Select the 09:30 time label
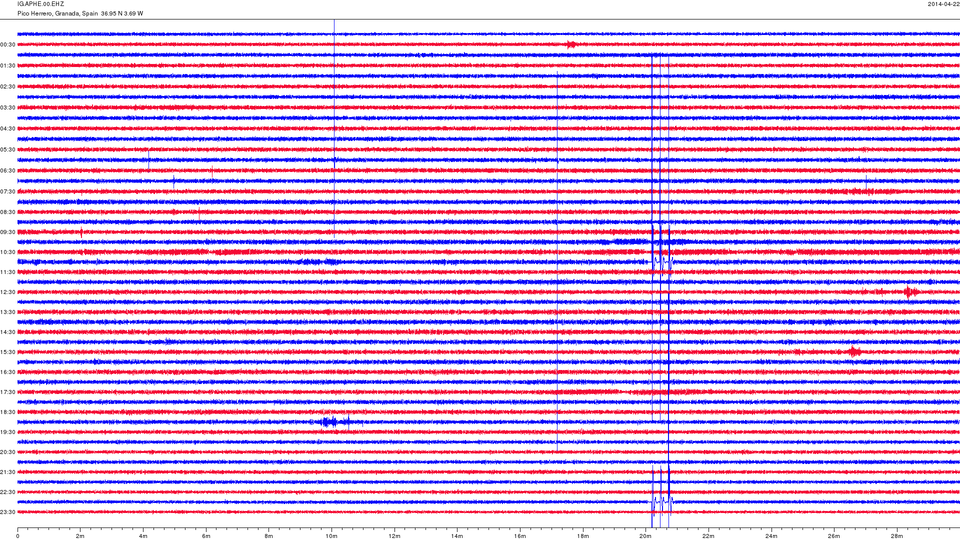This screenshot has width=960, height=540. click(x=8, y=232)
